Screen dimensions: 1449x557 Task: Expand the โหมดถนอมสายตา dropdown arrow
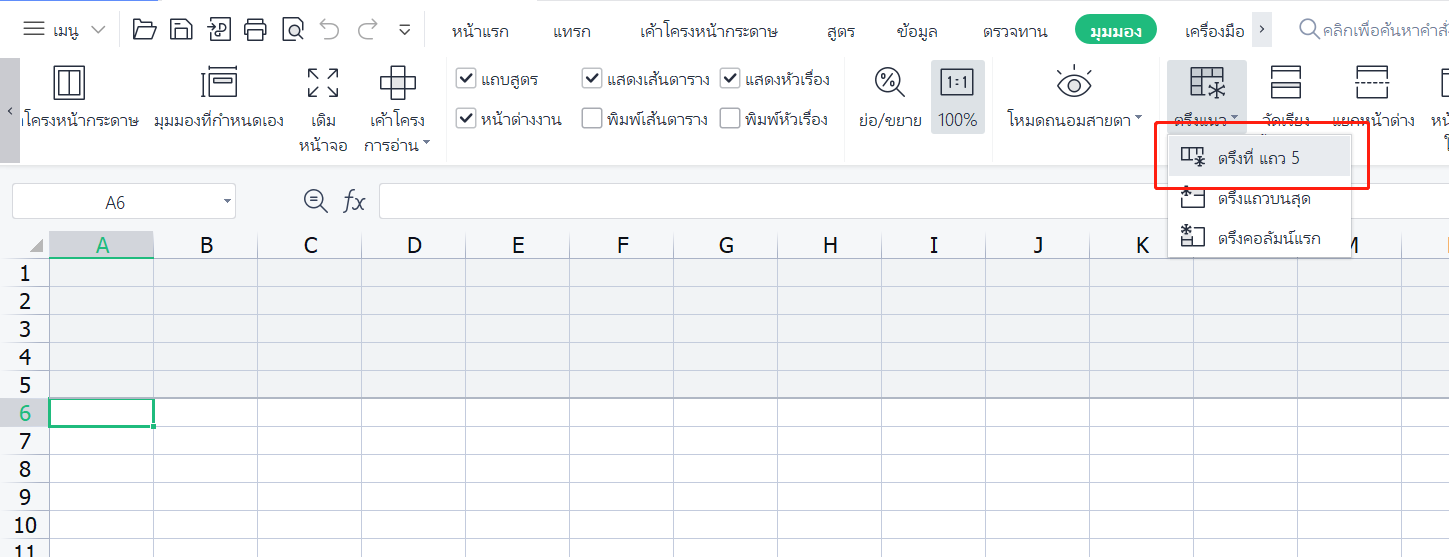1138,119
